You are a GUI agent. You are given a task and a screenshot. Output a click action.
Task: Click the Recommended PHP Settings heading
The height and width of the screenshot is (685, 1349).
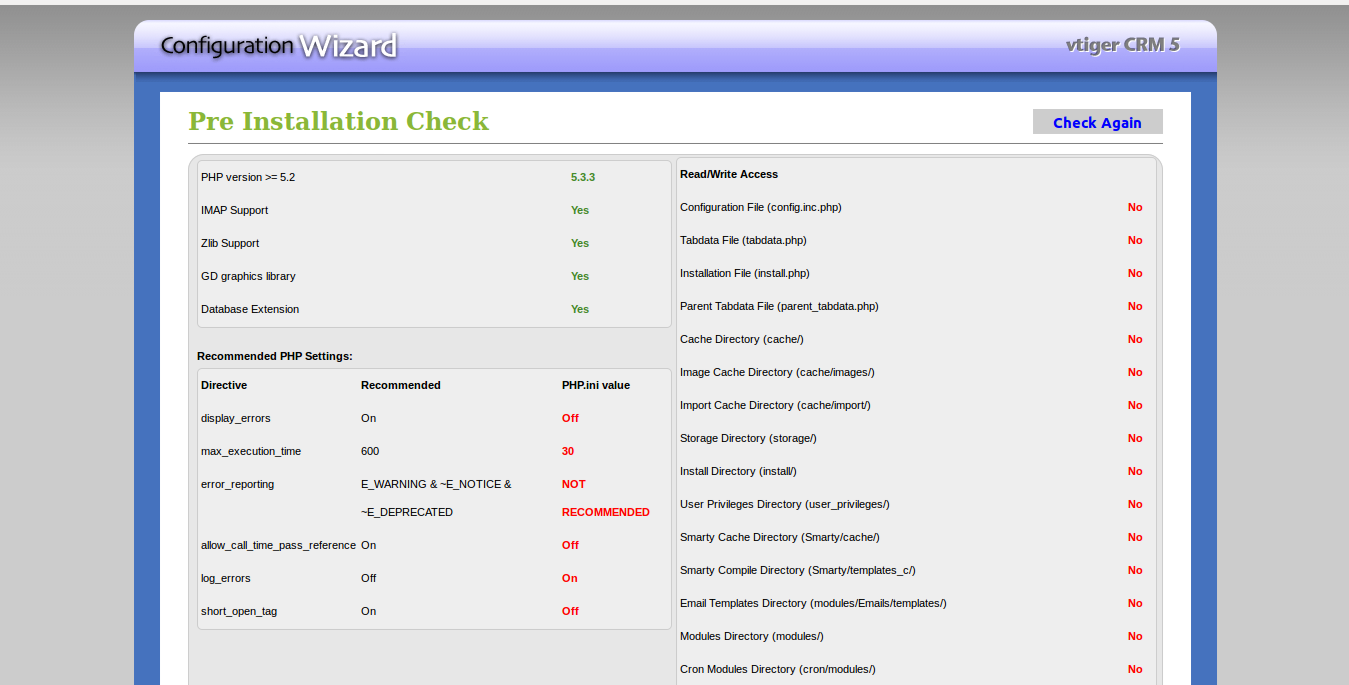click(x=275, y=356)
